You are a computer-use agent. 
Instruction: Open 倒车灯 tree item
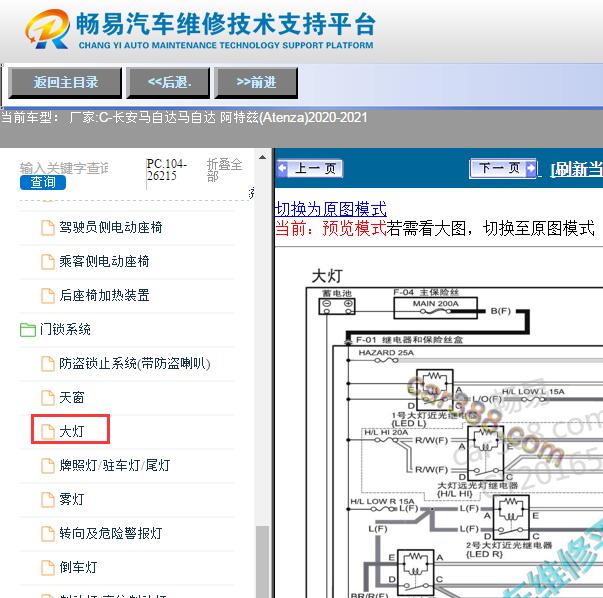pyautogui.click(x=78, y=567)
